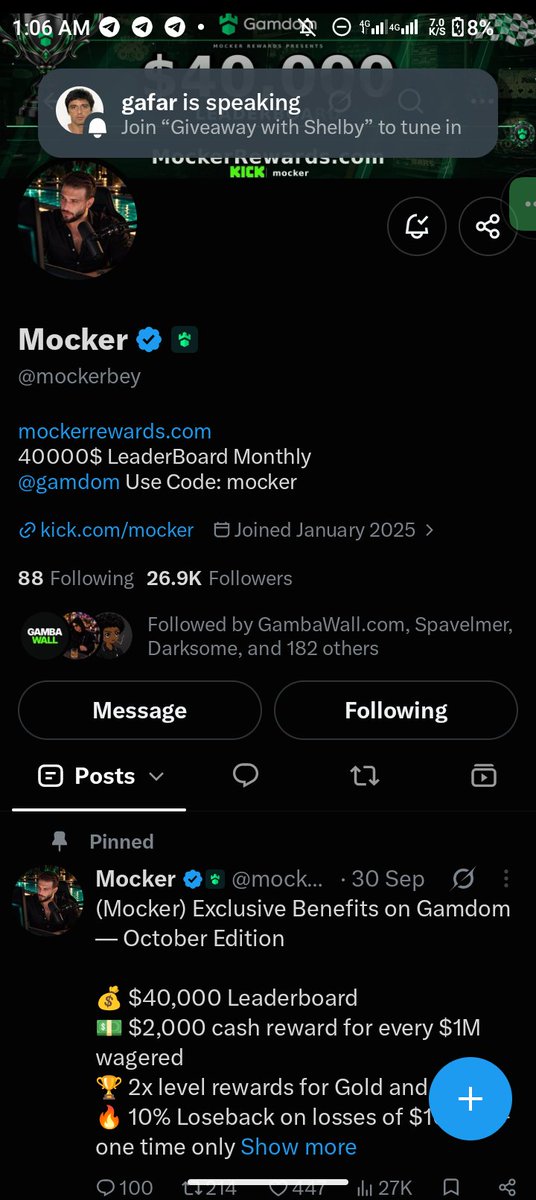Switch to the Replies speech bubble tab
The height and width of the screenshot is (1200, 536).
coord(245,775)
